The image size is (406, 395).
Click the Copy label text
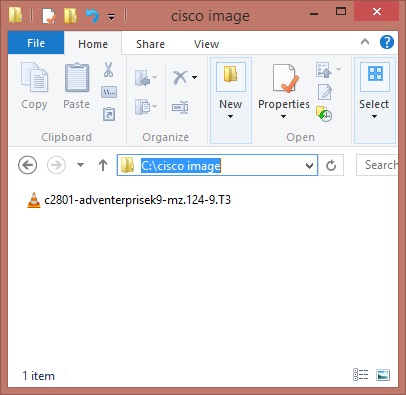pyautogui.click(x=34, y=105)
